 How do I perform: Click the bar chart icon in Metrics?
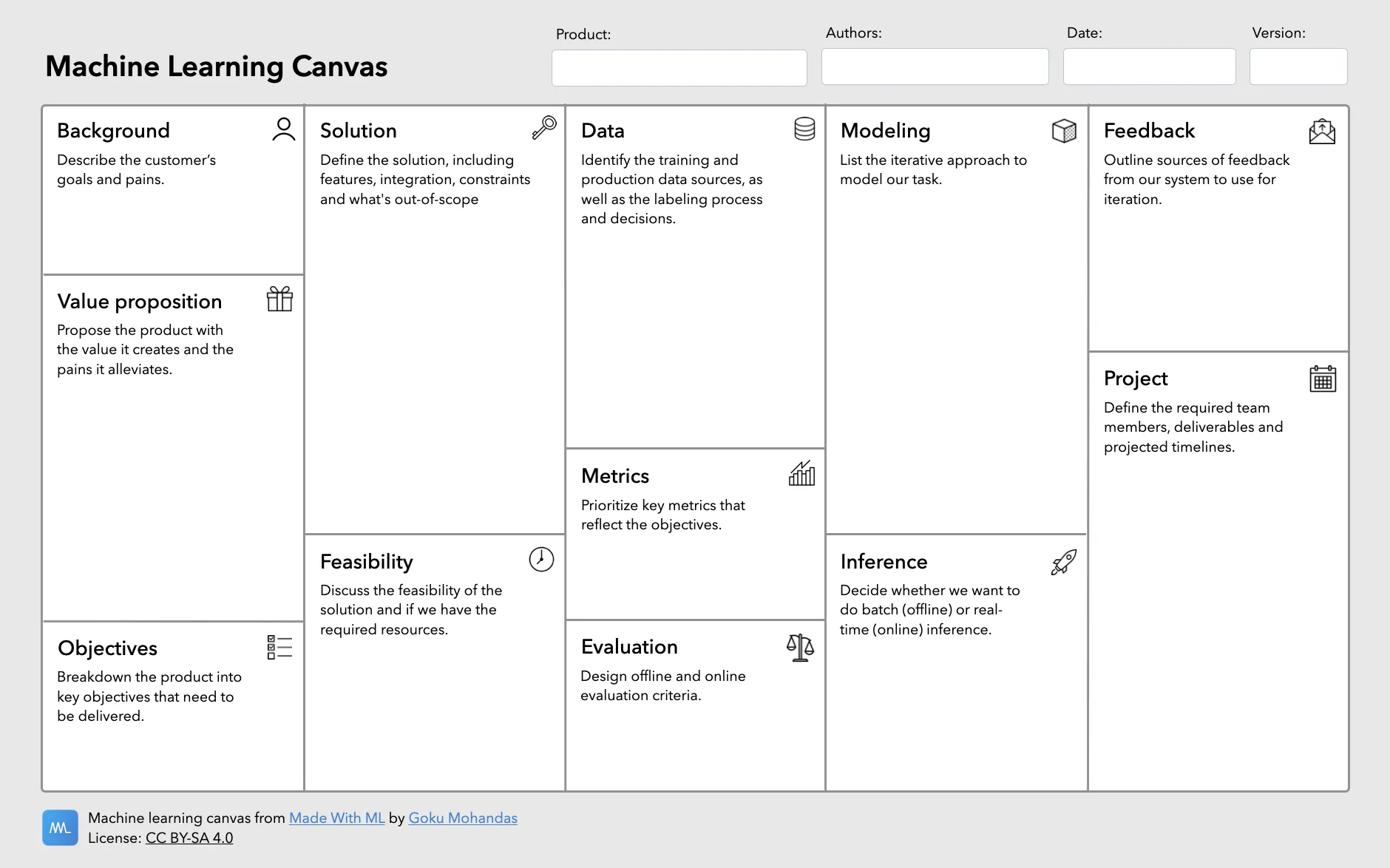(801, 473)
